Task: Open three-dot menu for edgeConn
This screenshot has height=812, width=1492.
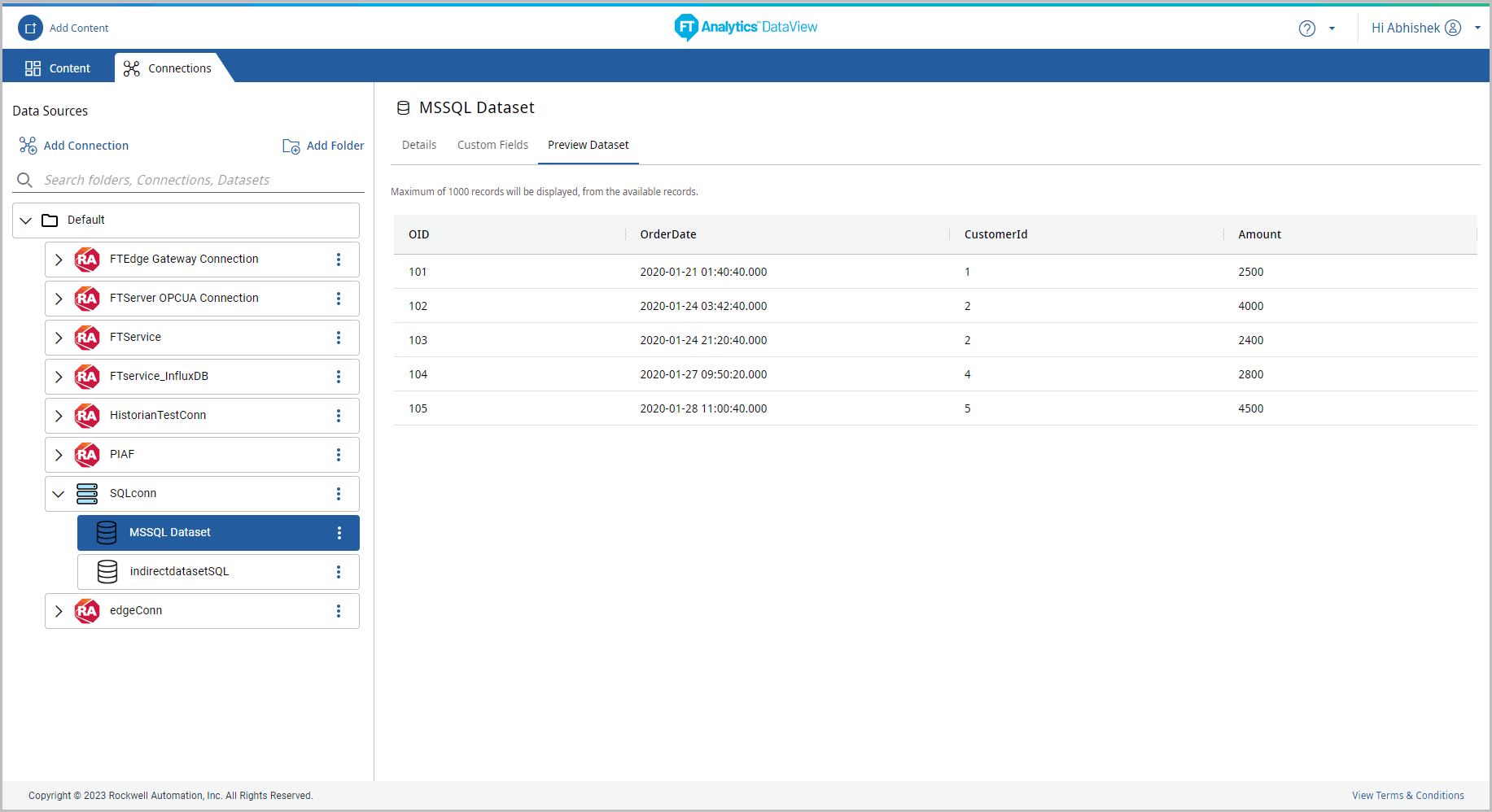Action: [339, 611]
